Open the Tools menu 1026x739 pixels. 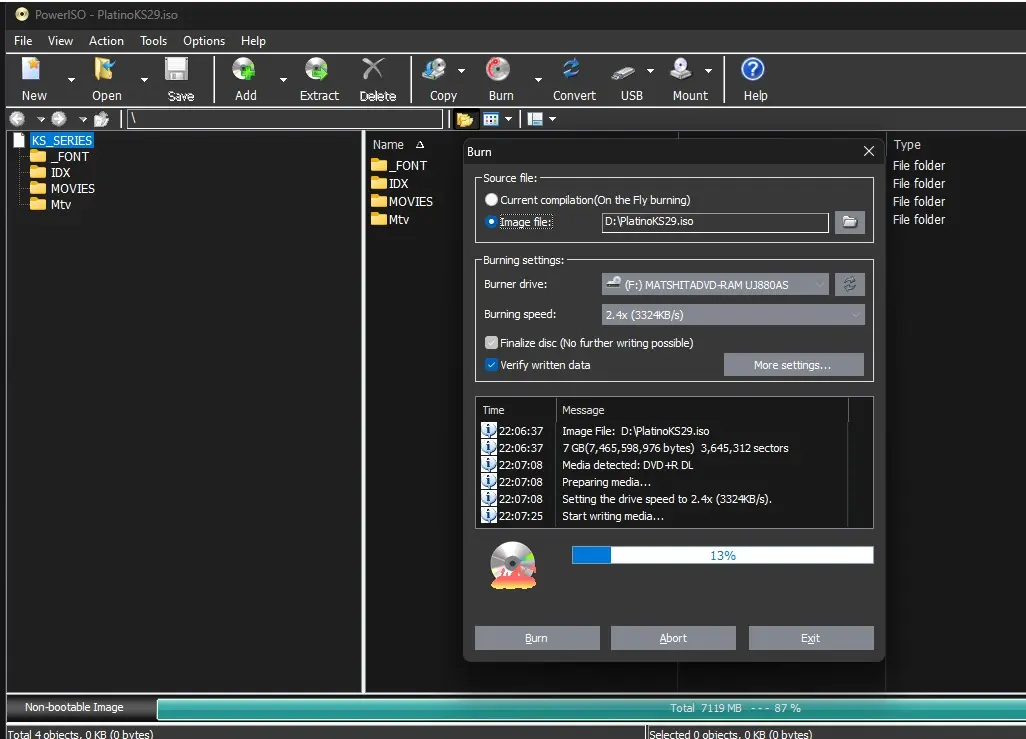[153, 41]
